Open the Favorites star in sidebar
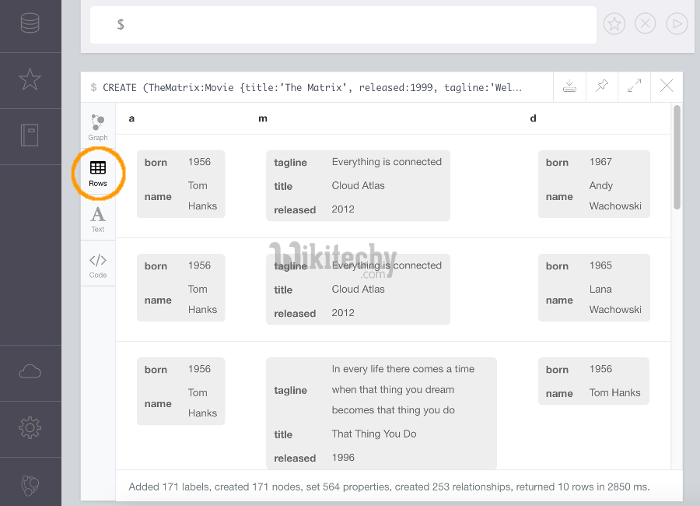The height and width of the screenshot is (506, 700). (x=30, y=79)
